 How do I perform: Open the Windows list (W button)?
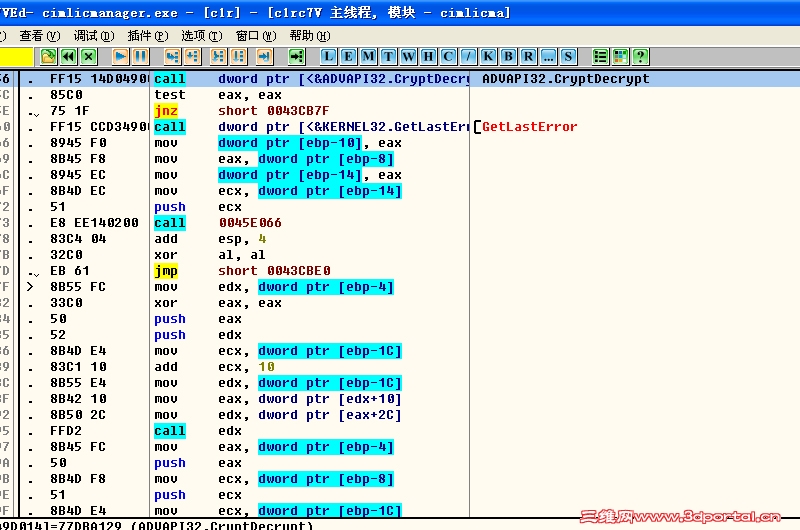[408, 56]
